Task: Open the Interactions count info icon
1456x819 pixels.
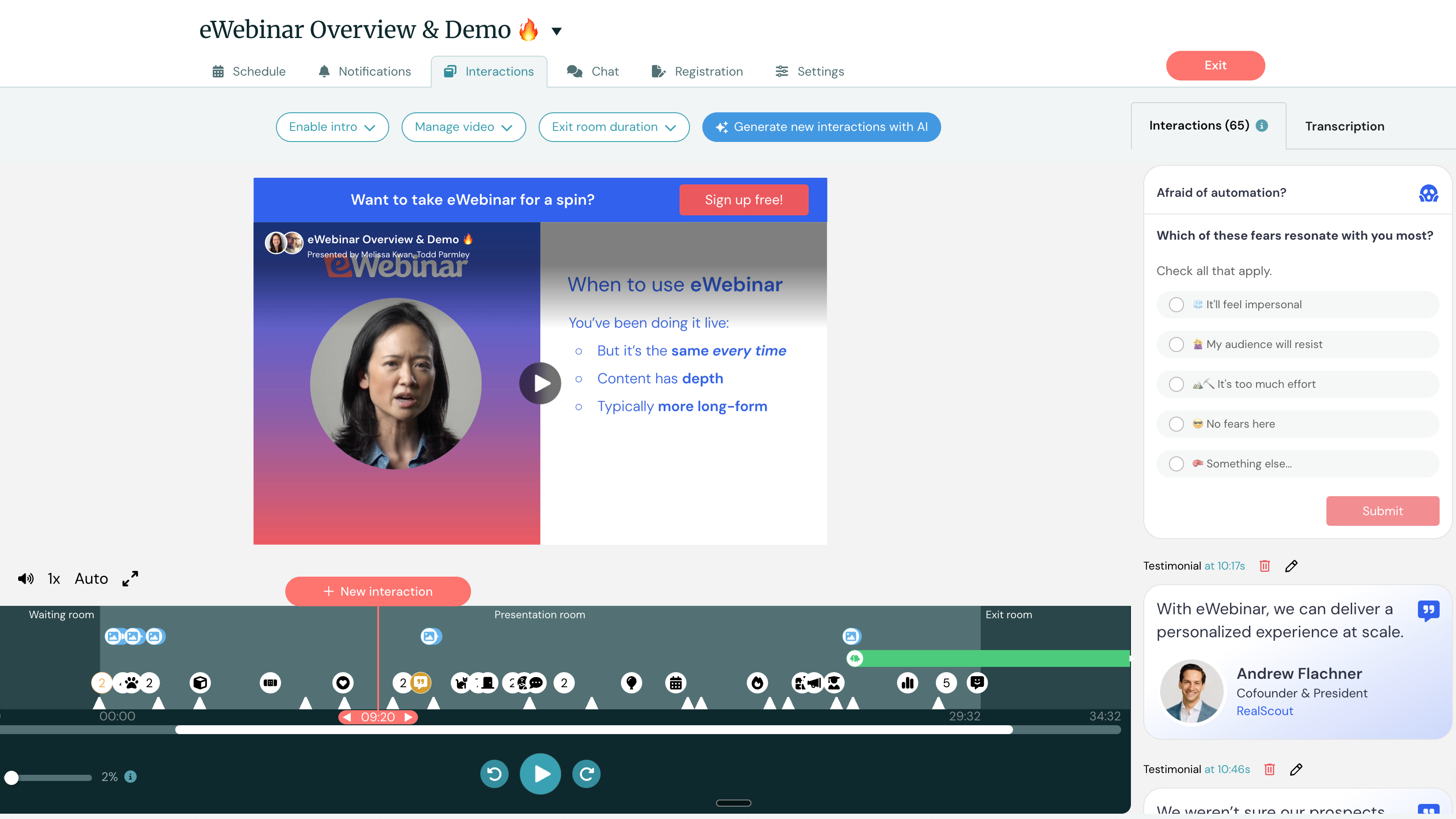Action: [x=1261, y=126]
